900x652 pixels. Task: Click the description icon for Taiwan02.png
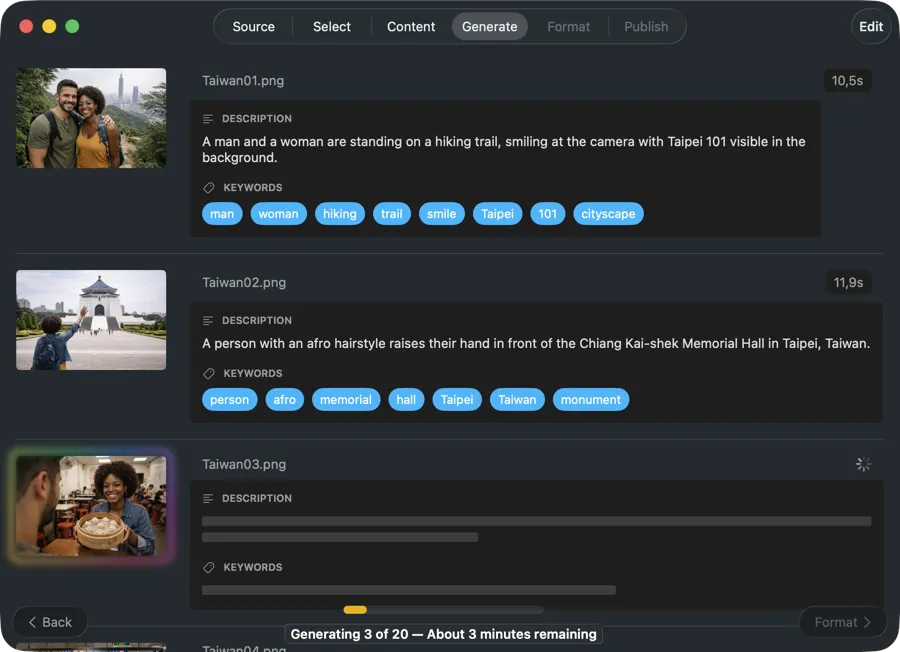(208, 321)
